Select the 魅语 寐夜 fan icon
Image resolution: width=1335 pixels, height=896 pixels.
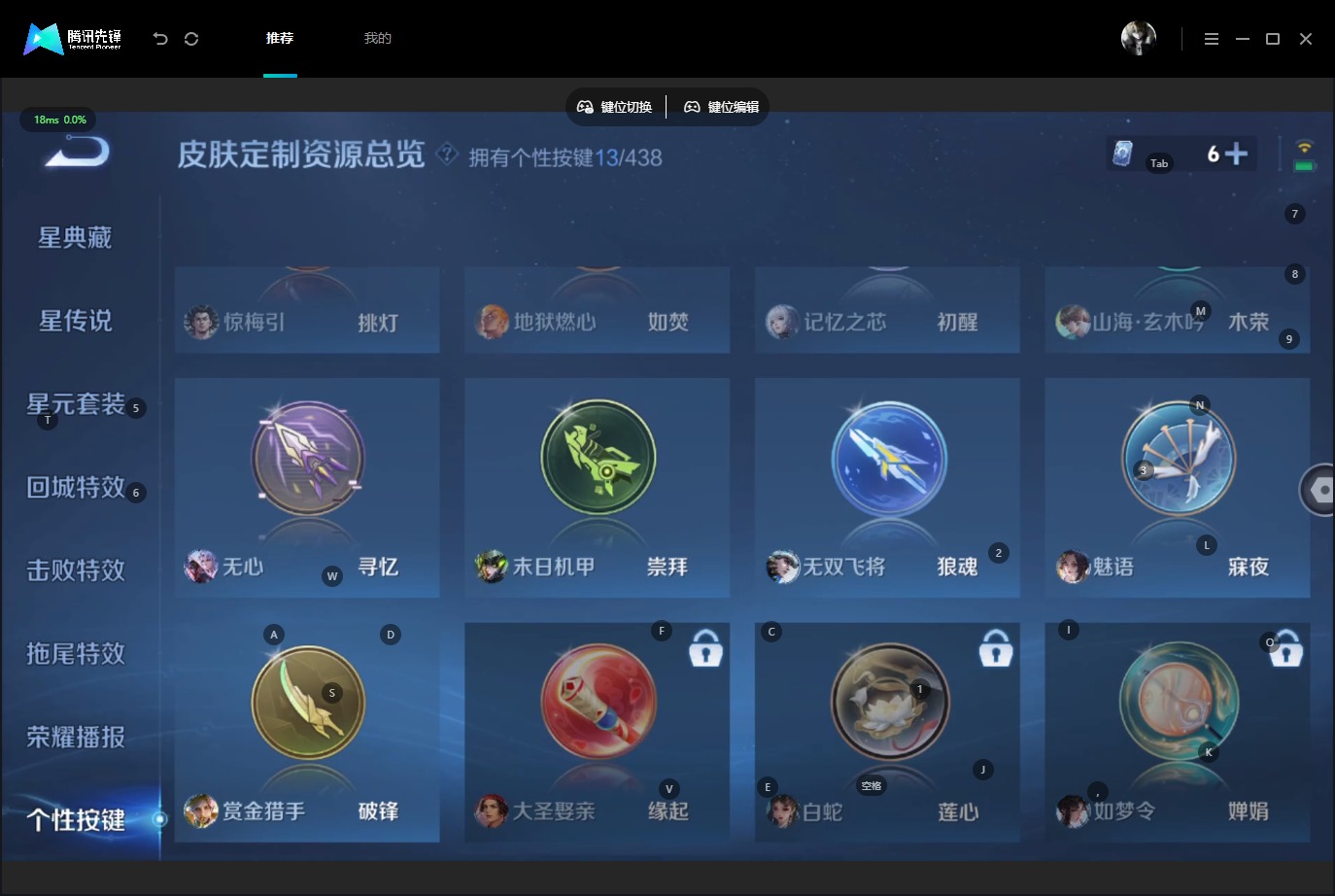point(1179,458)
